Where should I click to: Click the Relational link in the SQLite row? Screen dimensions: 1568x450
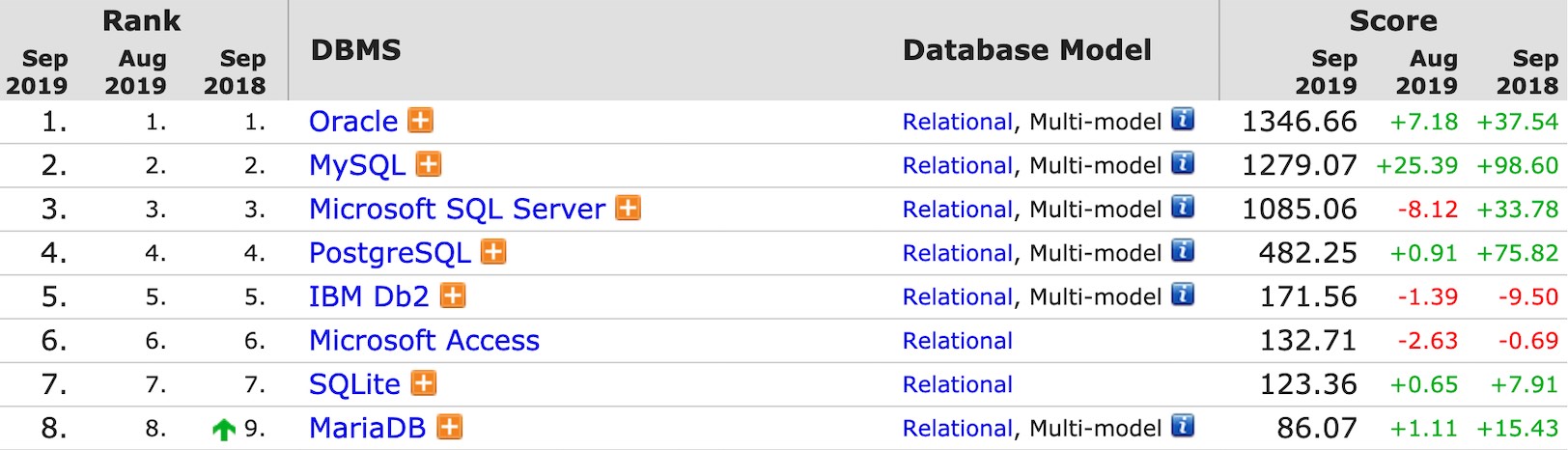958,384
